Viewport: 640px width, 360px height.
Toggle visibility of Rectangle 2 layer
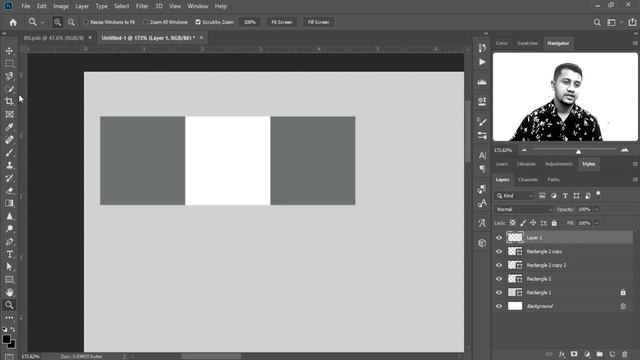(x=499, y=279)
